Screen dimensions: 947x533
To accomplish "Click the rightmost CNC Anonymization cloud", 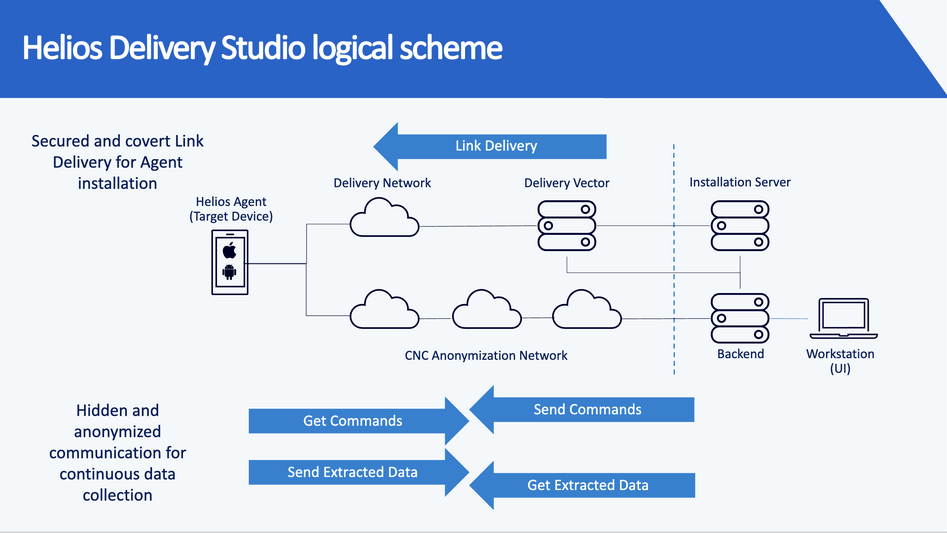I will click(587, 309).
